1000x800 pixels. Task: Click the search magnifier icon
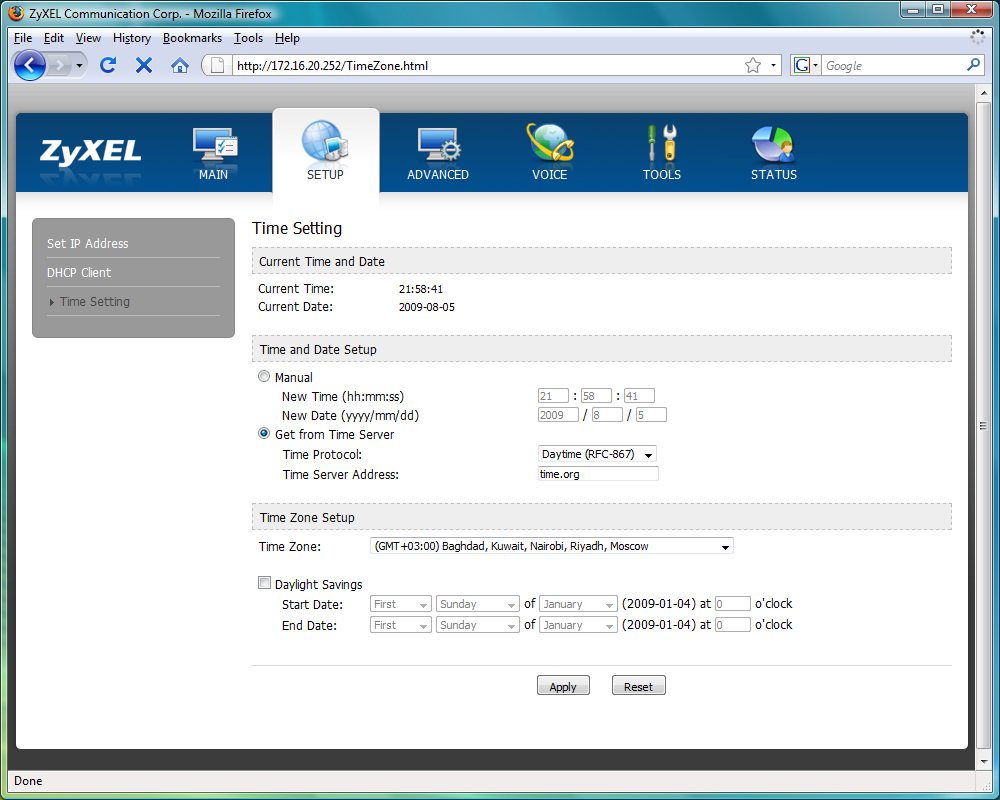(x=973, y=64)
